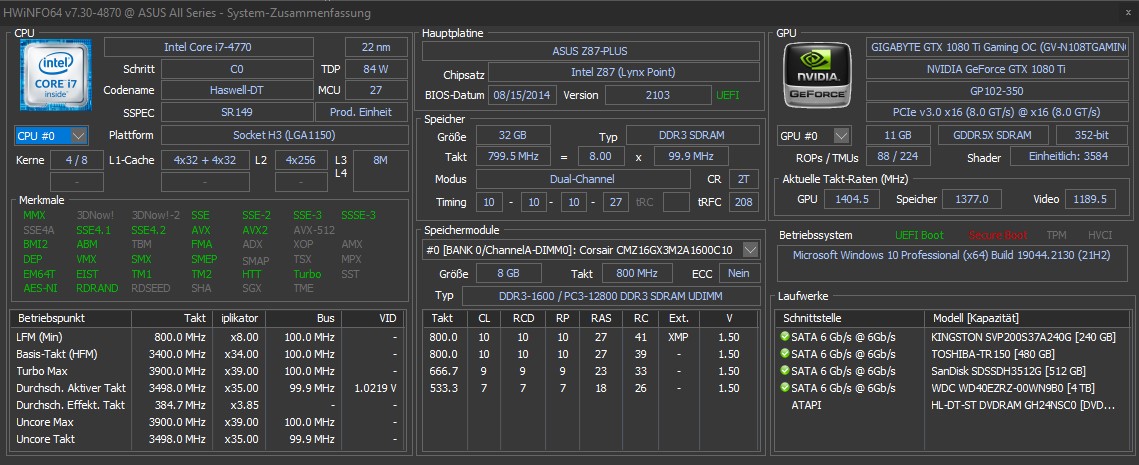Click the XMP entry in timing table

click(x=677, y=337)
